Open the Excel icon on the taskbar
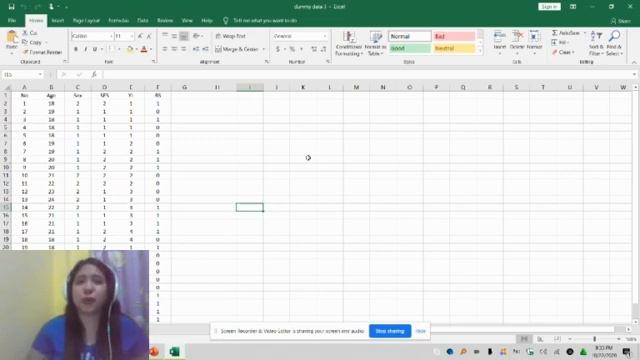This screenshot has height=360, width=640. point(174,351)
